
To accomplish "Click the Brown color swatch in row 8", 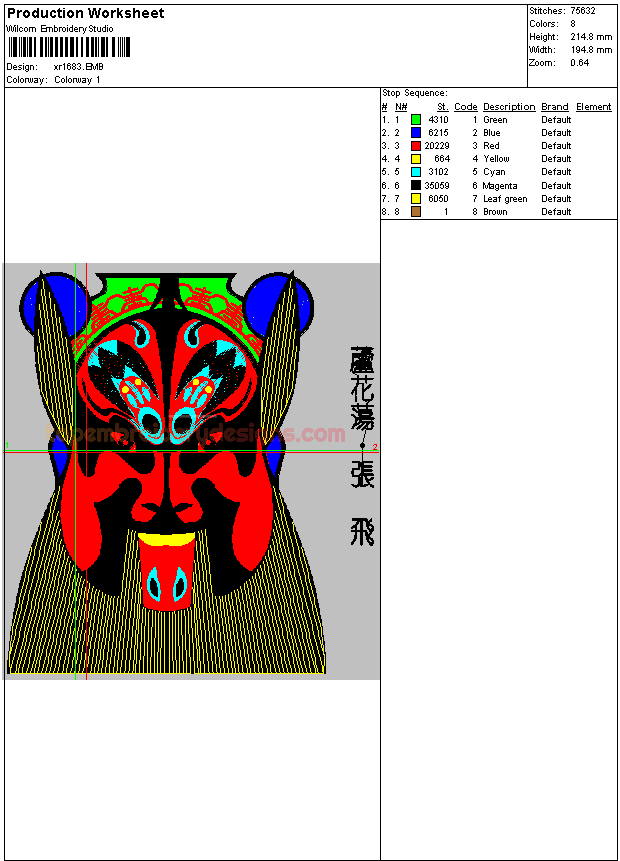I will 416,211.
